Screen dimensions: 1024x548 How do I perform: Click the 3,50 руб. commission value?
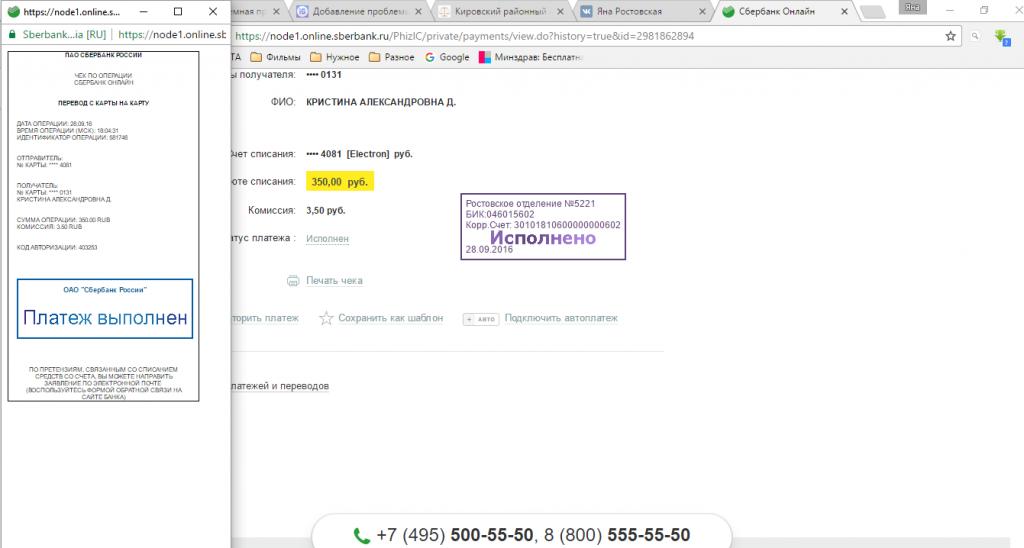tap(326, 210)
